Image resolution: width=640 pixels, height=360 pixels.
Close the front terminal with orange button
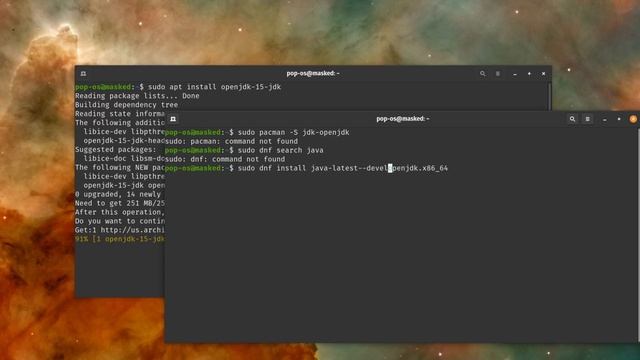(x=633, y=119)
